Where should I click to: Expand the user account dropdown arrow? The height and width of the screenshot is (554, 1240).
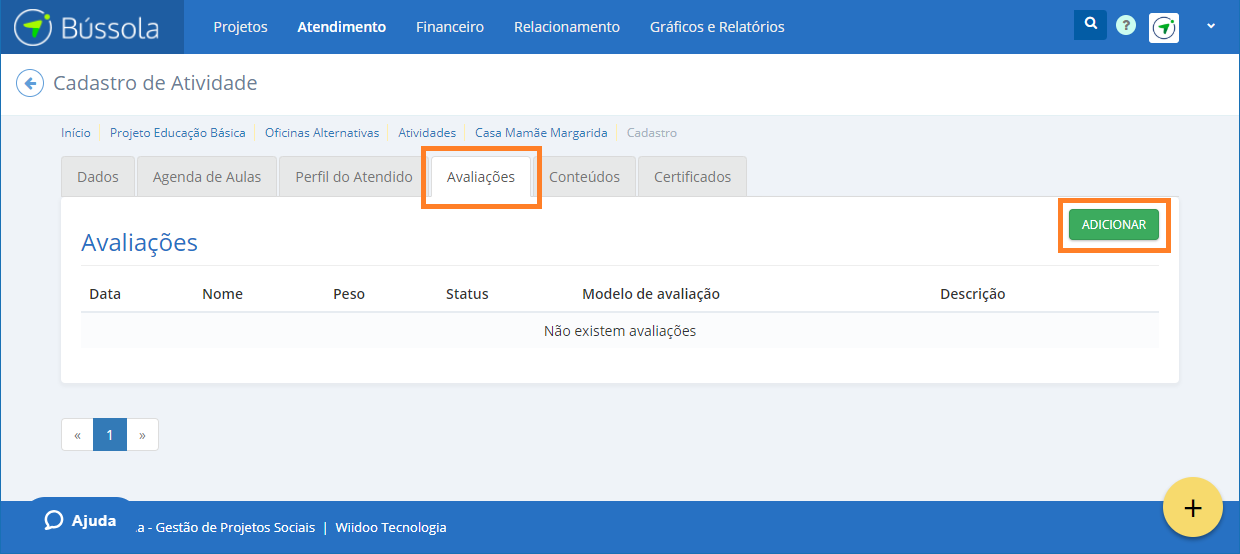click(1211, 26)
